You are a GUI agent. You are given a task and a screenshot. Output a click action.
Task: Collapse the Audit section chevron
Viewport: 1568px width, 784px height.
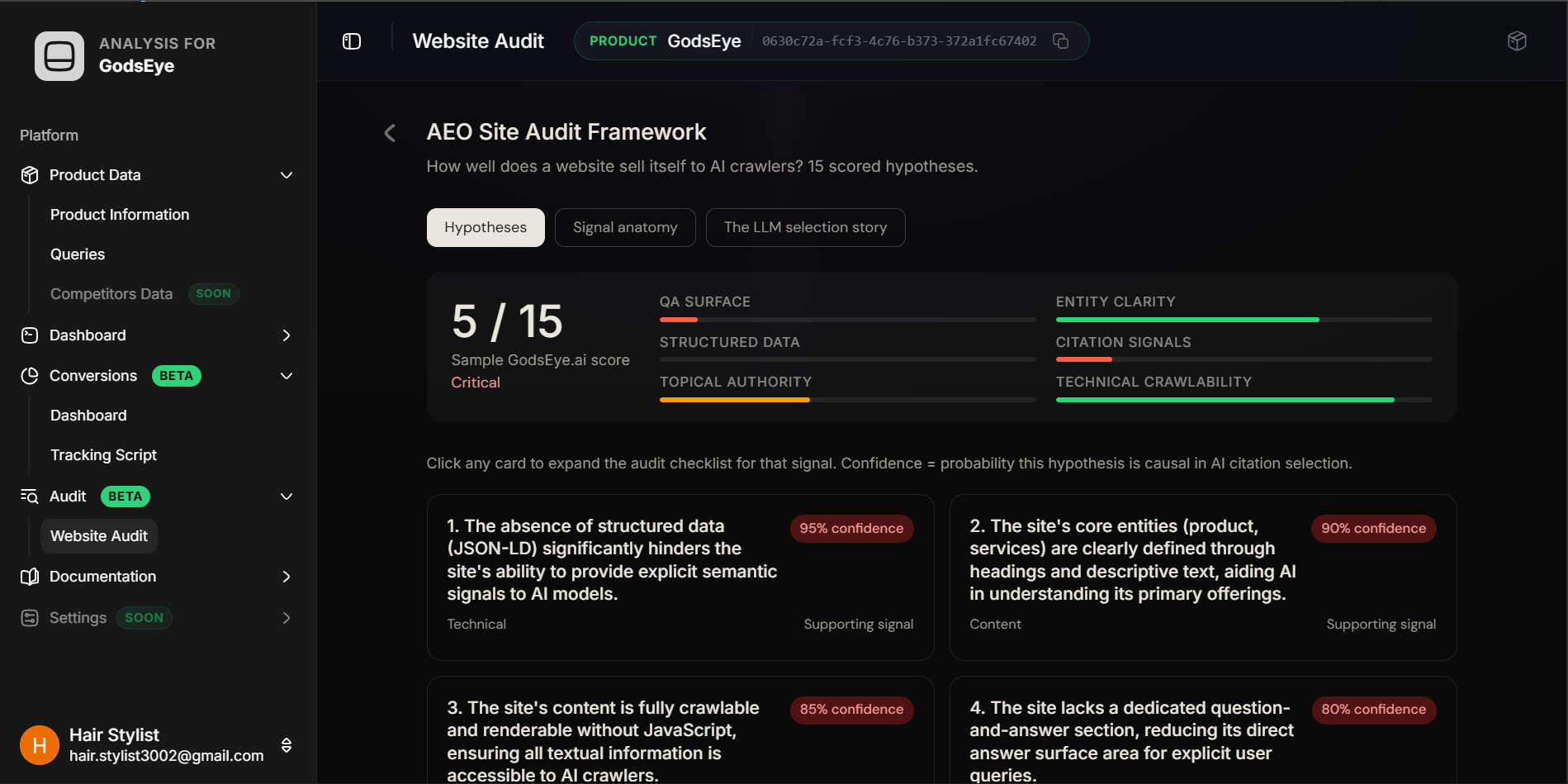pos(287,497)
